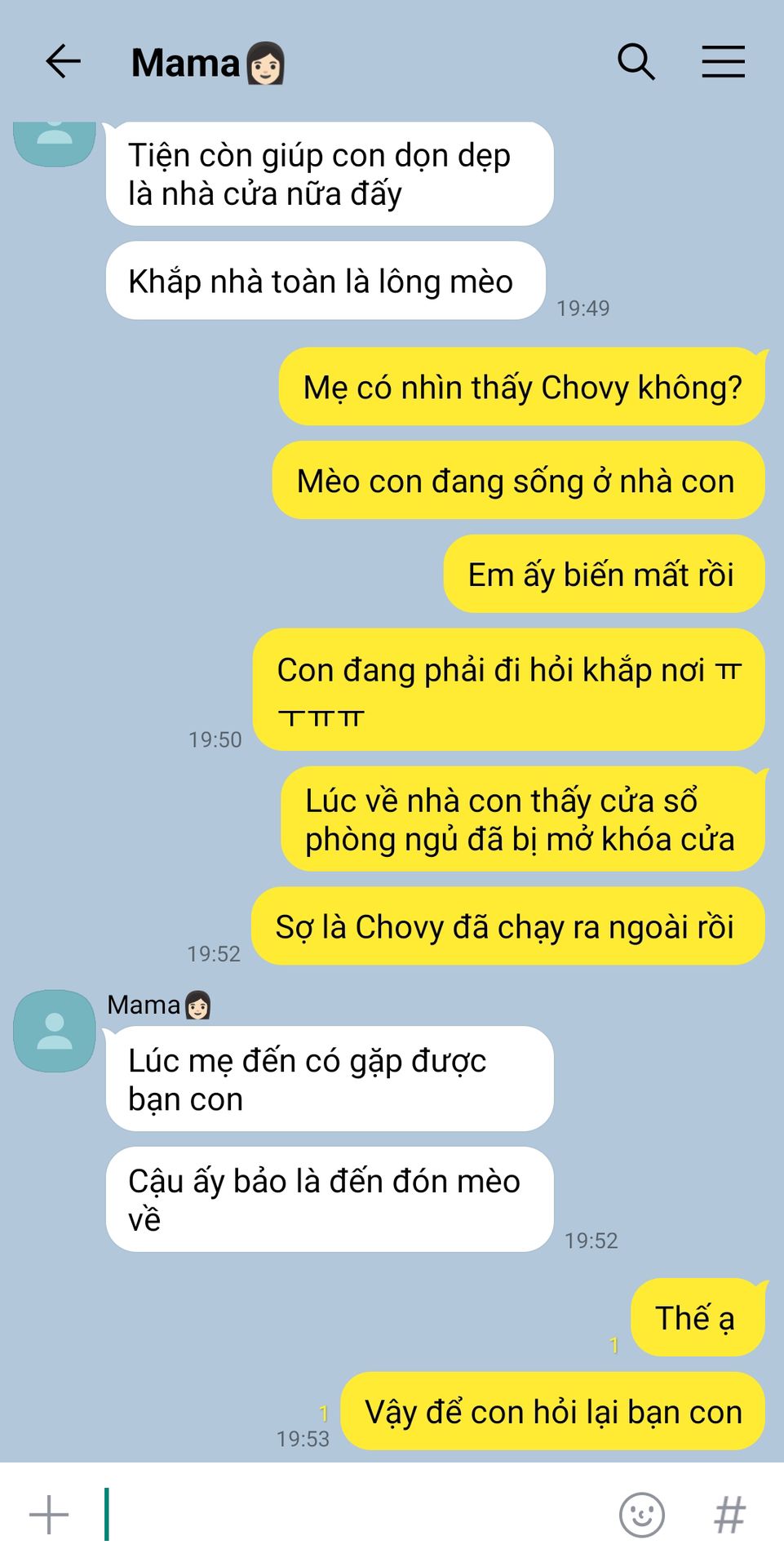
Task: Open the emoji smiley picker
Action: pyautogui.click(x=642, y=1515)
